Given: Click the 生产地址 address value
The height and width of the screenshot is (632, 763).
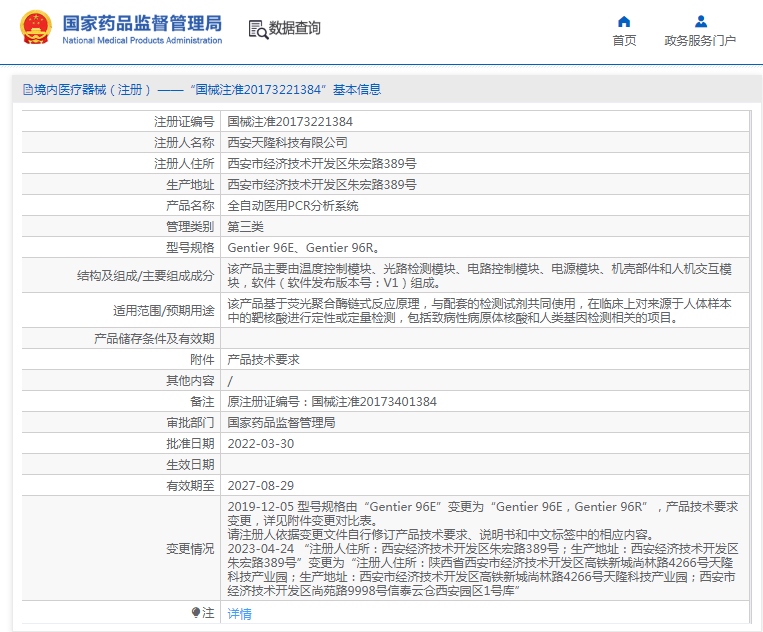Looking at the screenshot, I should [322, 184].
